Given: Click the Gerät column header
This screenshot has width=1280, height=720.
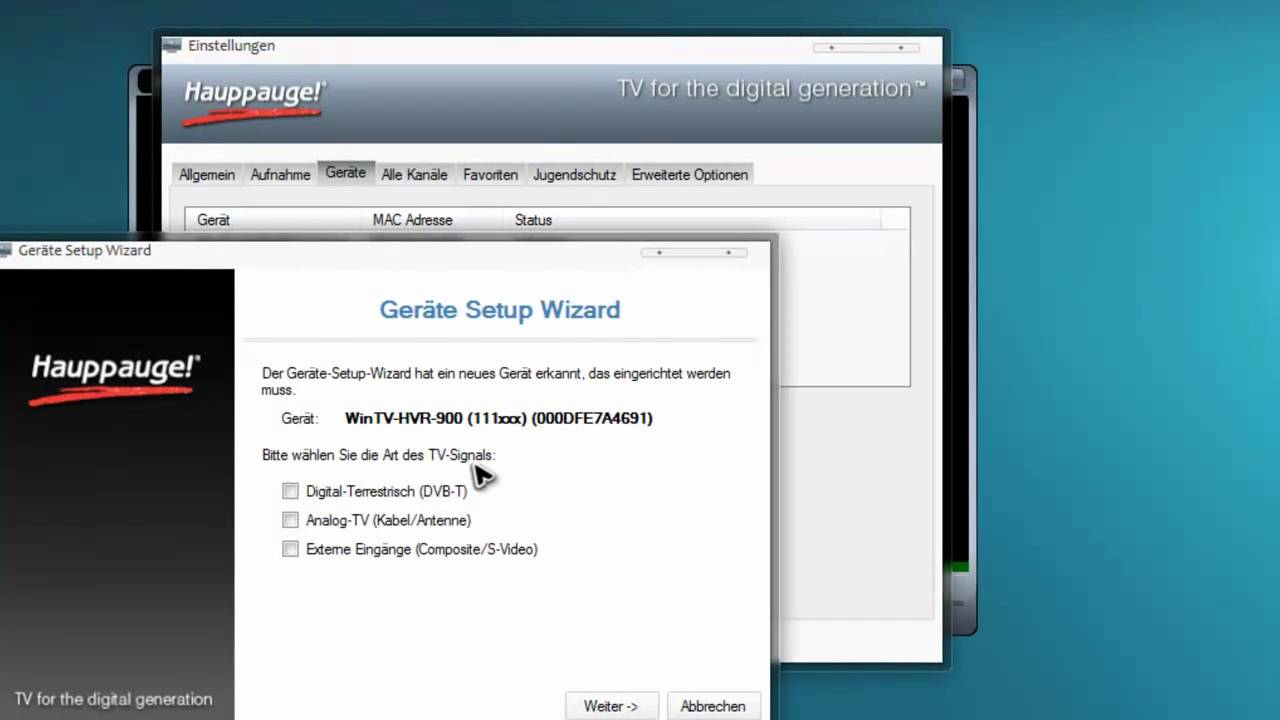Looking at the screenshot, I should click(273, 220).
